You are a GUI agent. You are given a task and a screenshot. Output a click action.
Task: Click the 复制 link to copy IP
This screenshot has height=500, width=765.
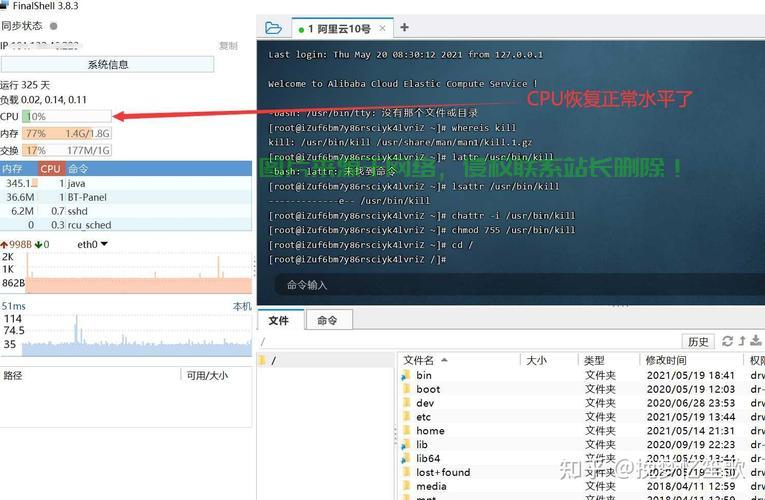(228, 45)
